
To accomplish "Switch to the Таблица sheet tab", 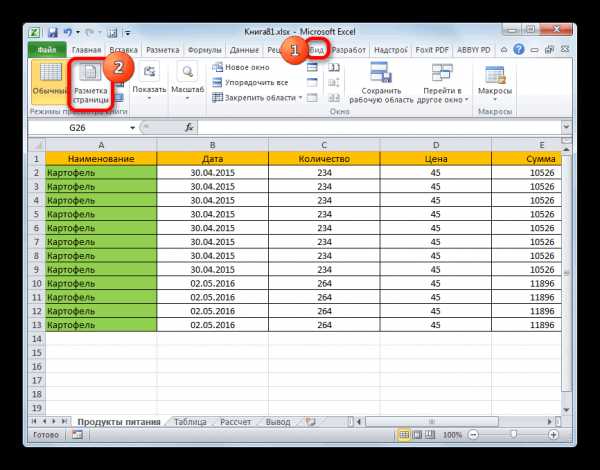I will pos(190,422).
